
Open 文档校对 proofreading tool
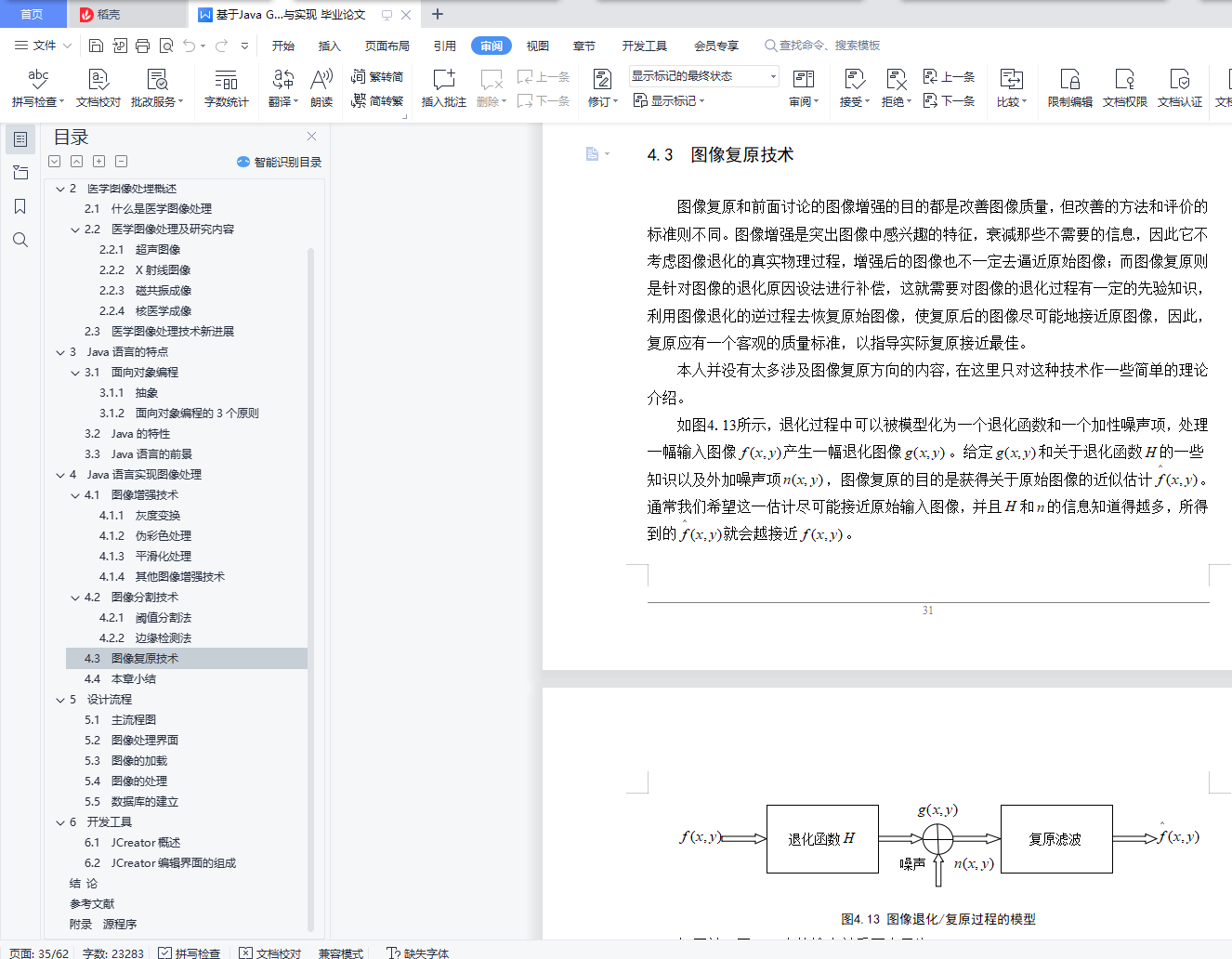pos(98,87)
